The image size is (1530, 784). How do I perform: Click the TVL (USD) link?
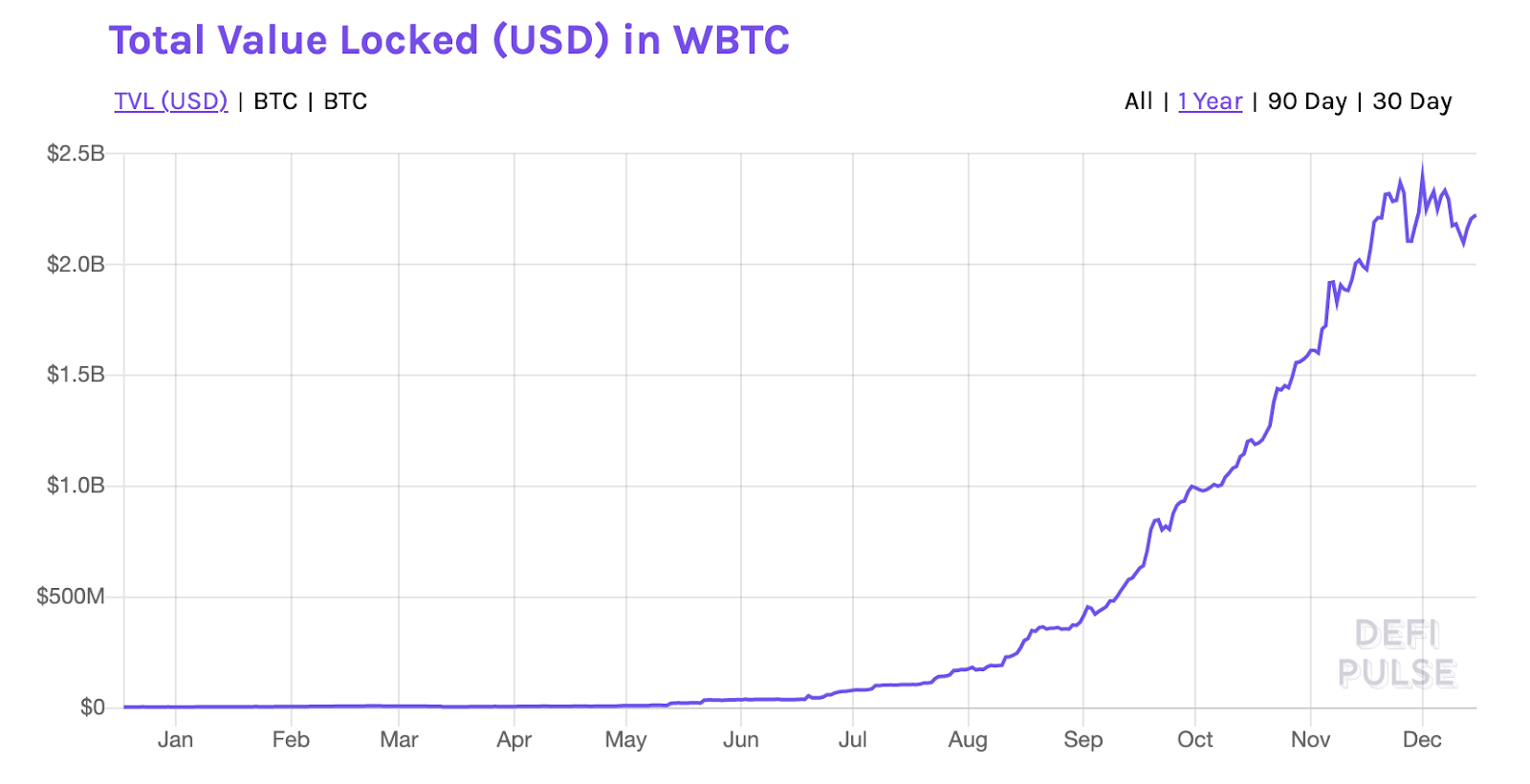click(171, 101)
